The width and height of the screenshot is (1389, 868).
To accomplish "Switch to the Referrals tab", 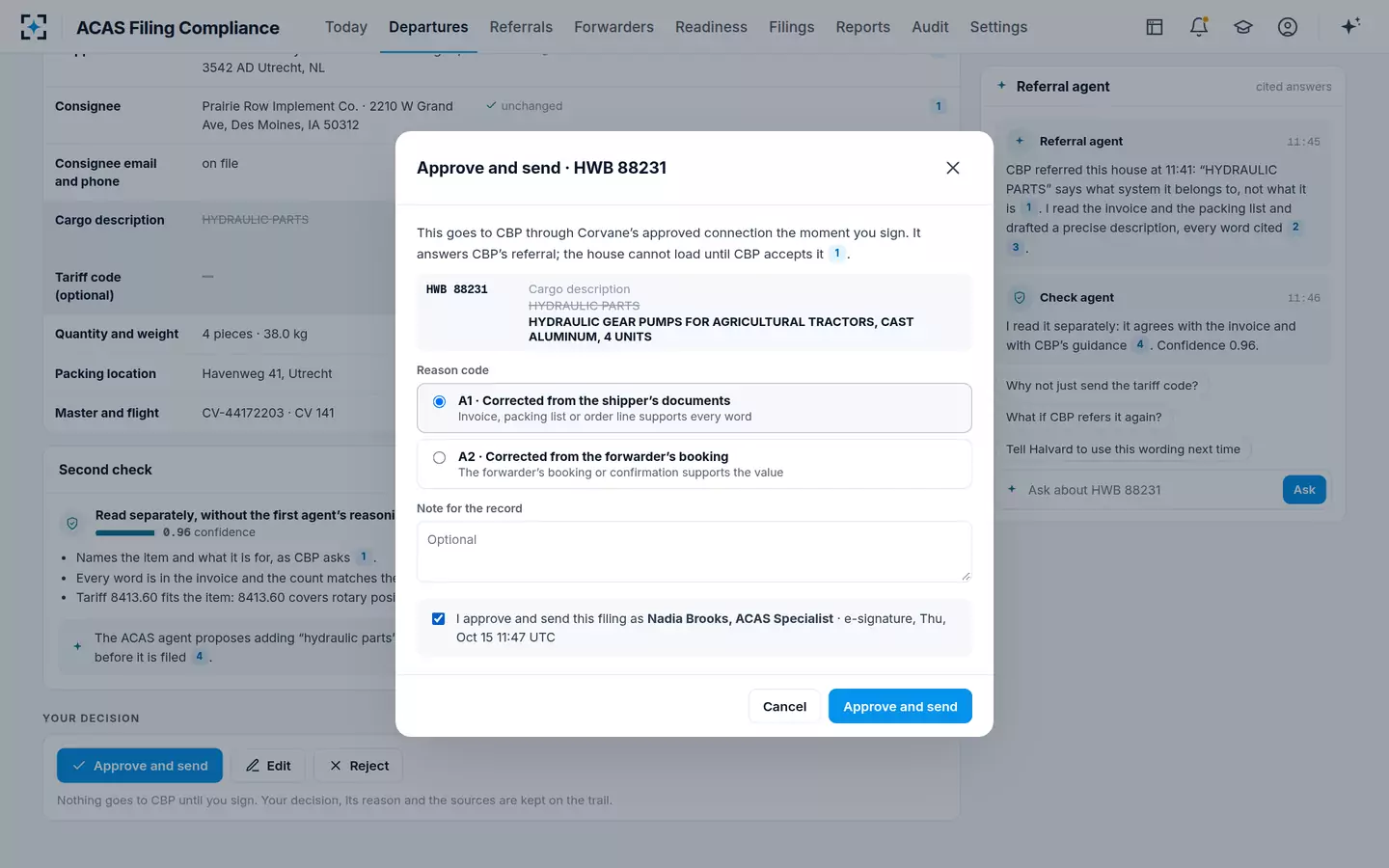I will (521, 27).
